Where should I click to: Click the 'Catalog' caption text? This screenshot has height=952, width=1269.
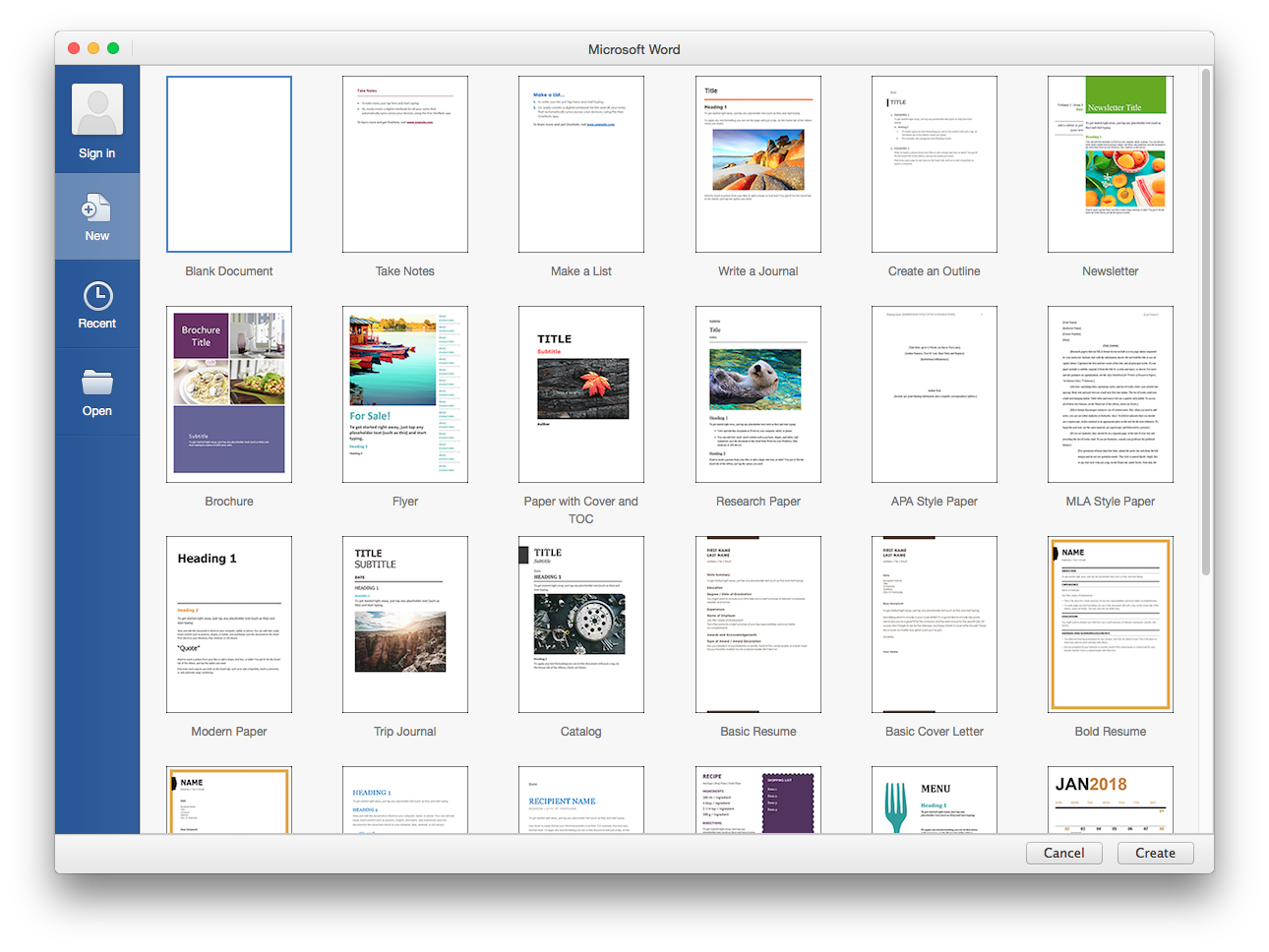(581, 732)
